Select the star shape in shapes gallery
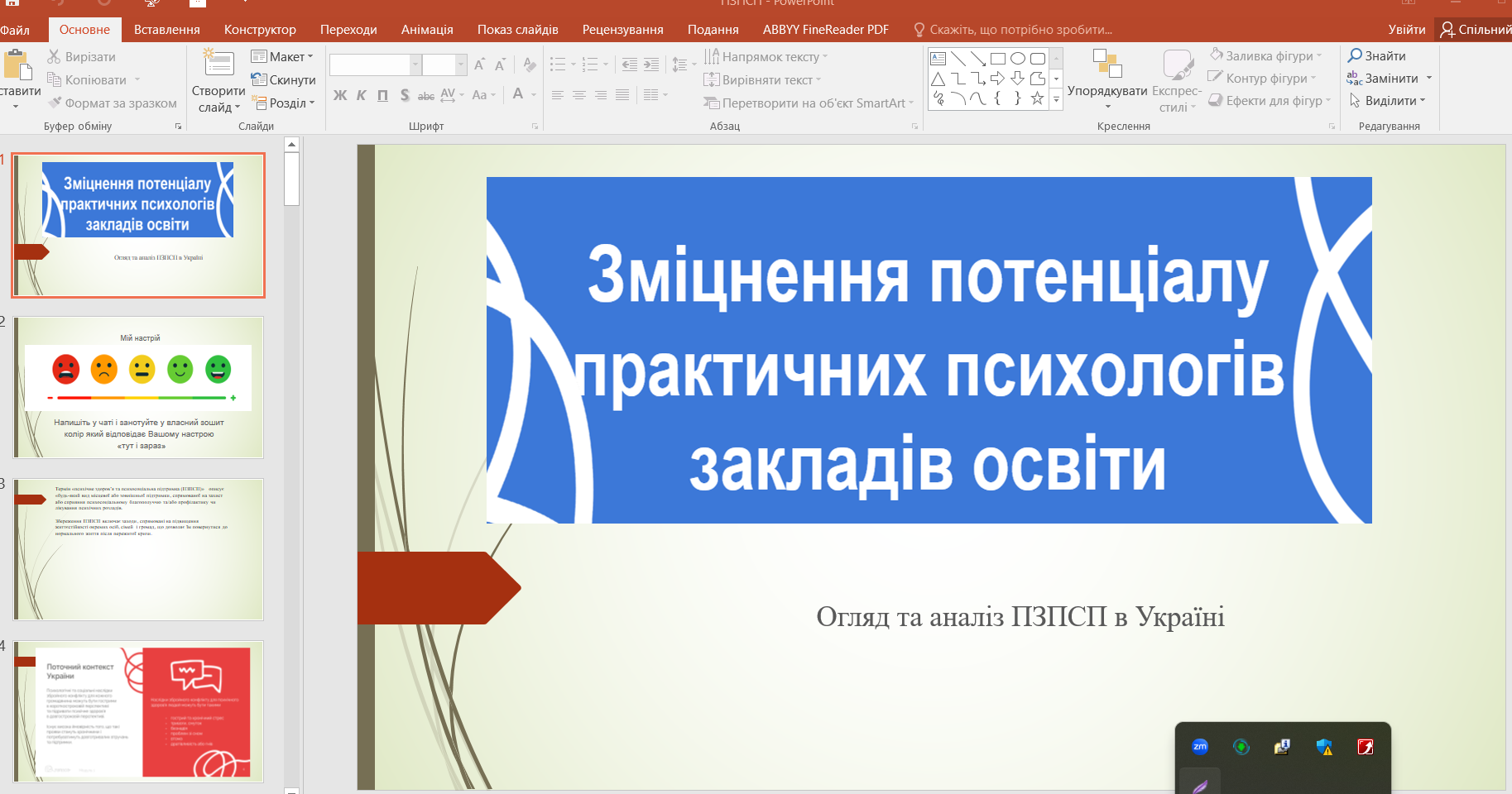Image resolution: width=1512 pixels, height=794 pixels. click(1037, 98)
